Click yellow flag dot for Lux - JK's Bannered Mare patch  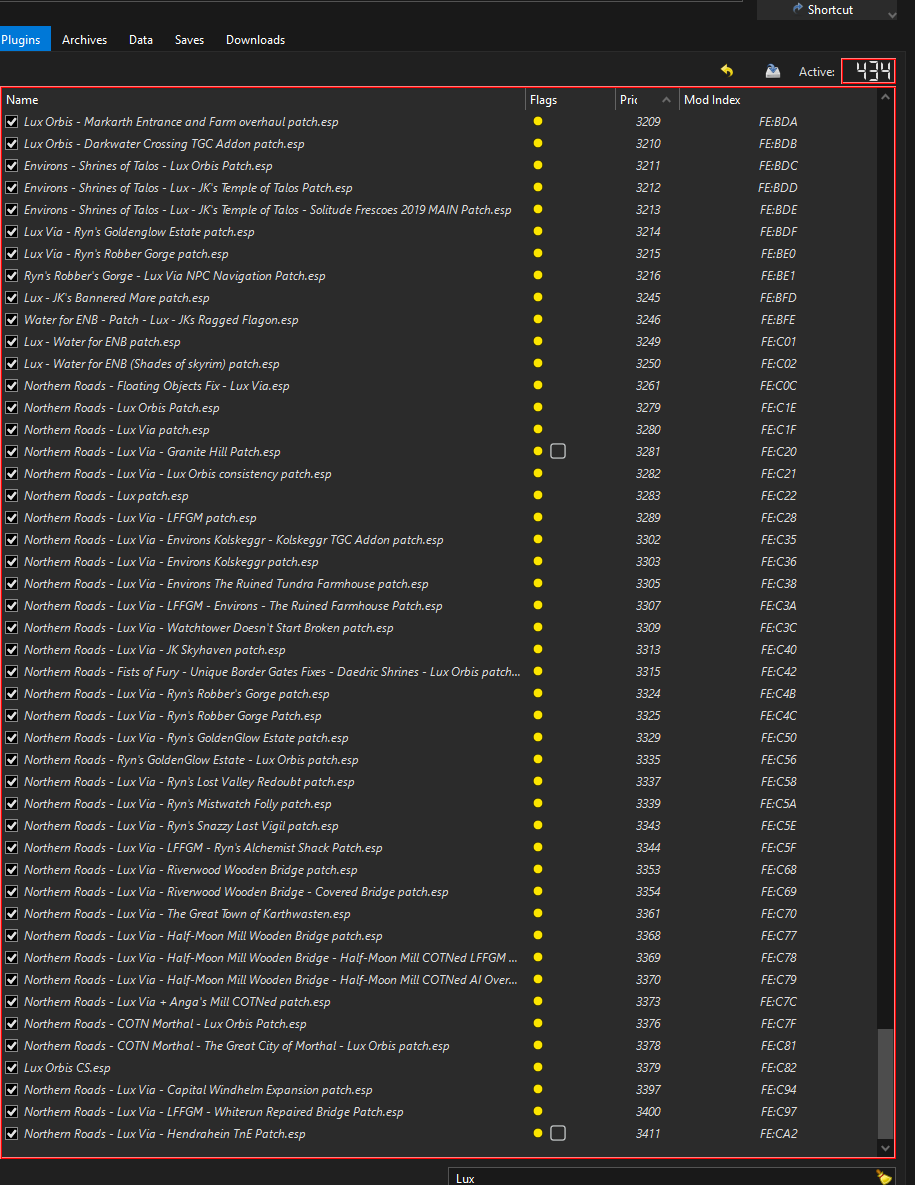538,297
